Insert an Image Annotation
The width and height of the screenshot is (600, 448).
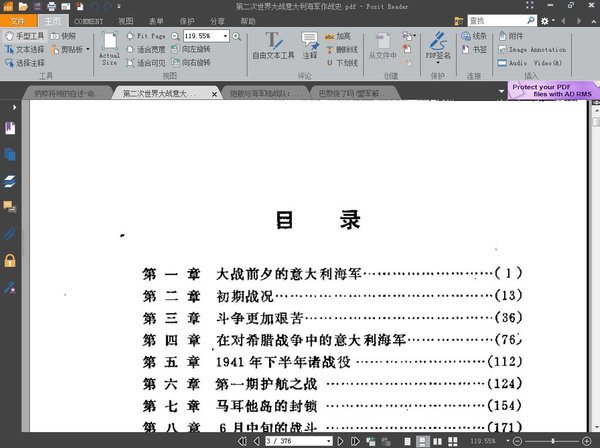pos(532,49)
